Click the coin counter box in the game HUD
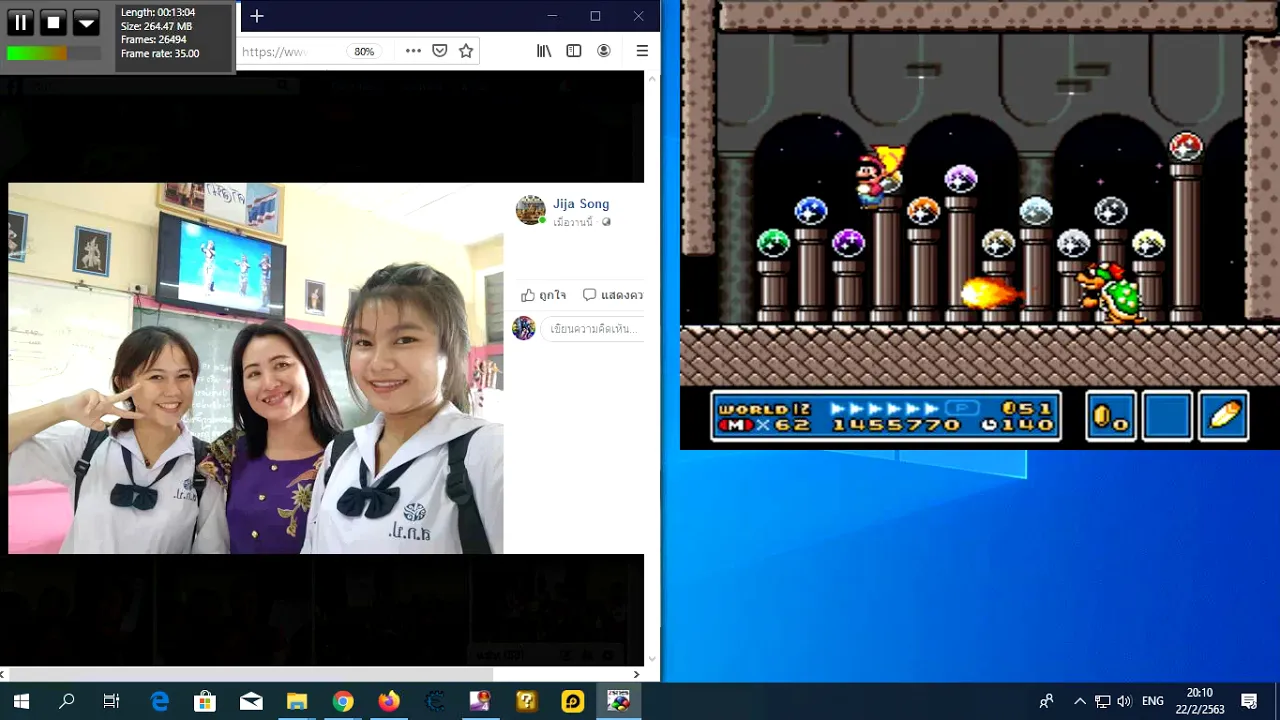 [x=1111, y=415]
